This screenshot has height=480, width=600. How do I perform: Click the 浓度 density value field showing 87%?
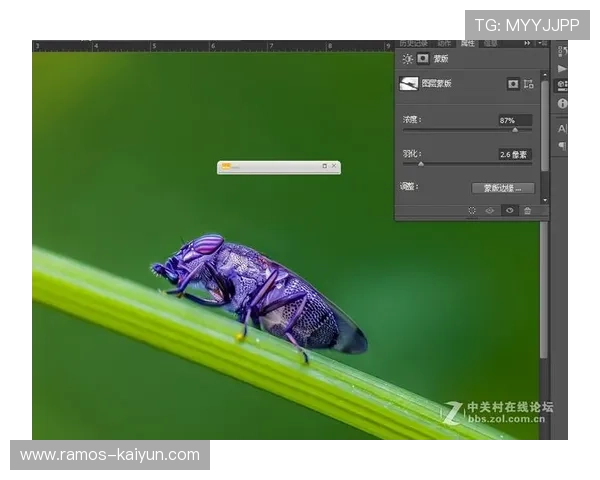coord(515,120)
